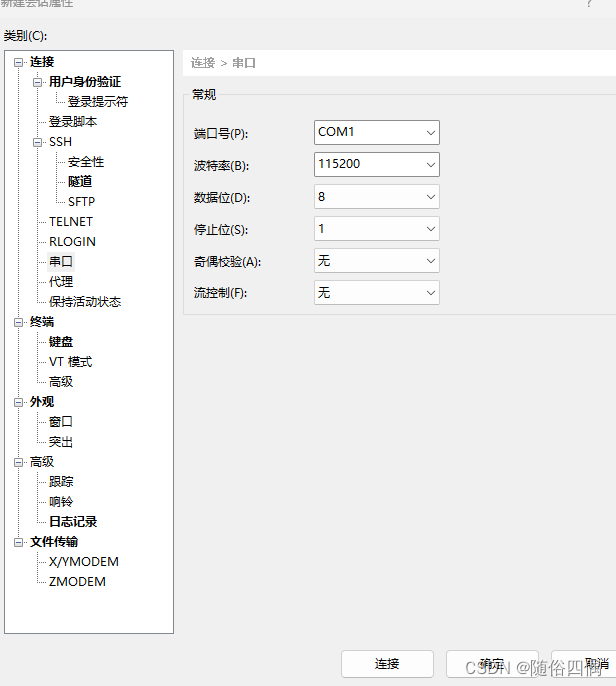Viewport: 616px width, 686px height.
Task: Collapse the 外观 tree node
Action: pos(18,402)
